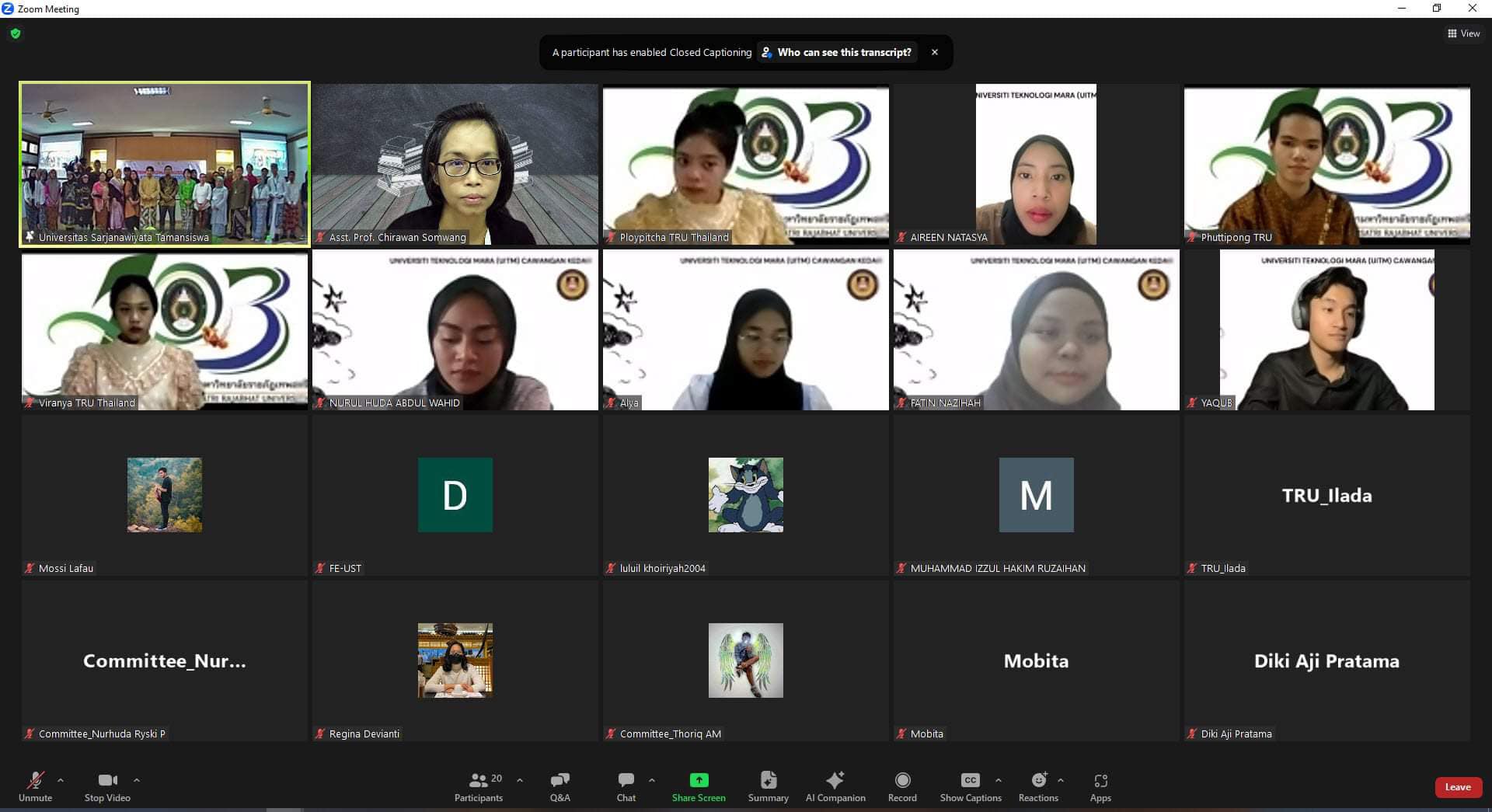This screenshot has height=812, width=1492.
Task: Open the View layout menu
Action: (1463, 33)
